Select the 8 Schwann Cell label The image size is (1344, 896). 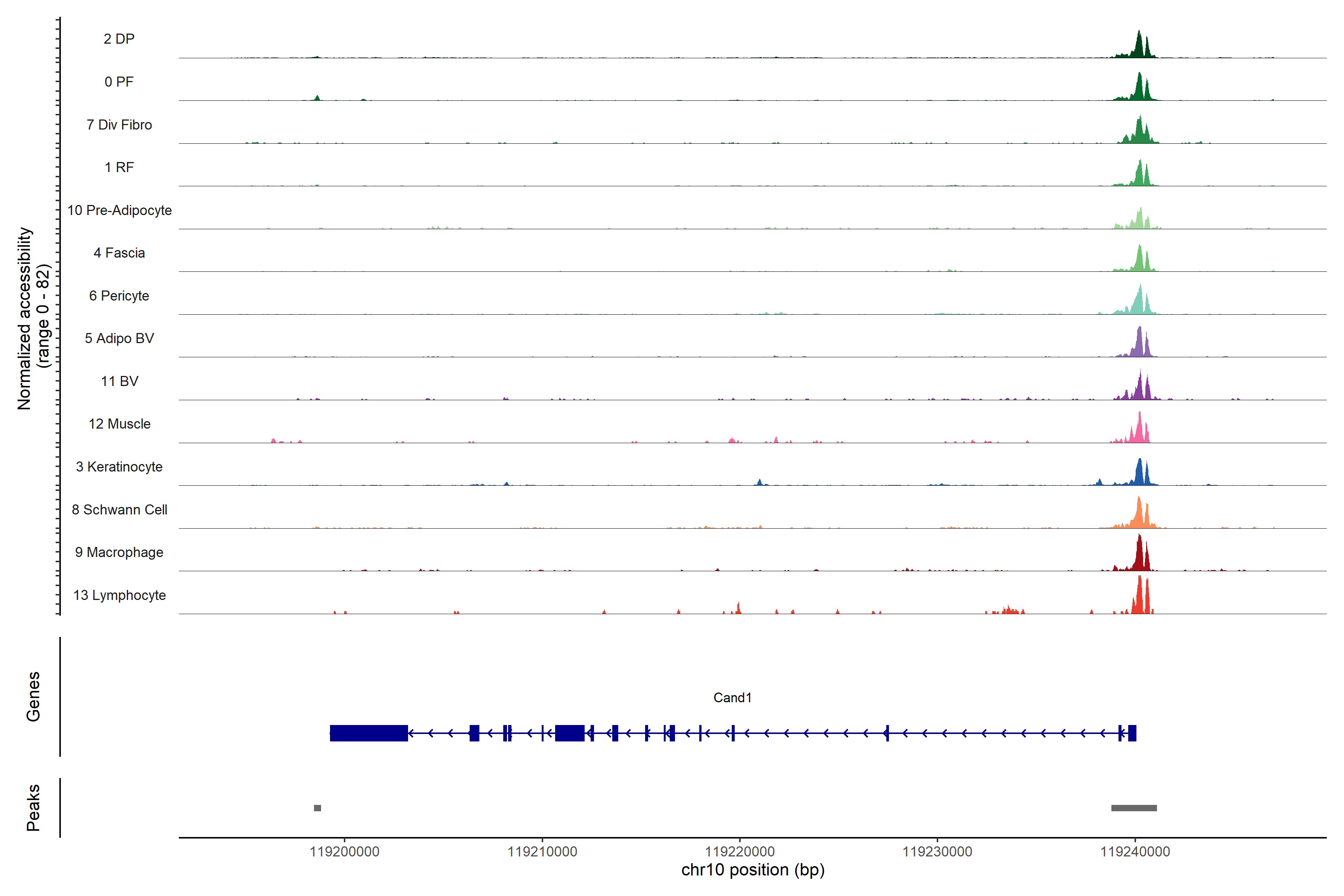119,510
